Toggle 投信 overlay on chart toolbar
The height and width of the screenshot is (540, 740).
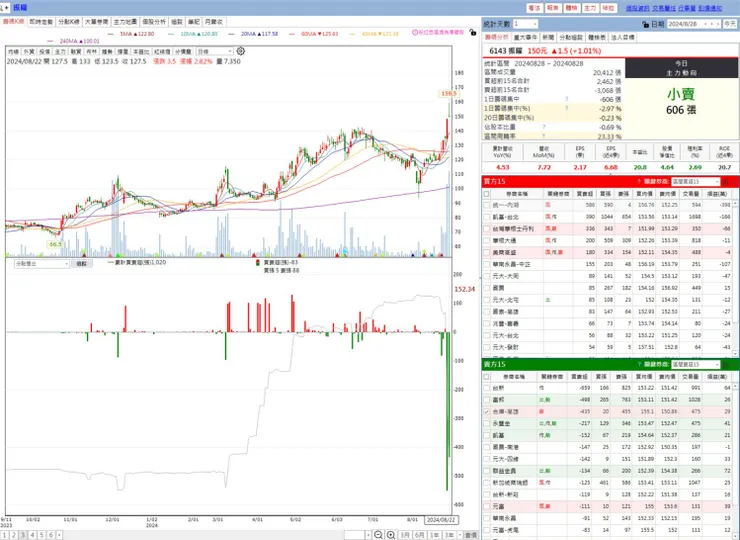pyautogui.click(x=44, y=51)
